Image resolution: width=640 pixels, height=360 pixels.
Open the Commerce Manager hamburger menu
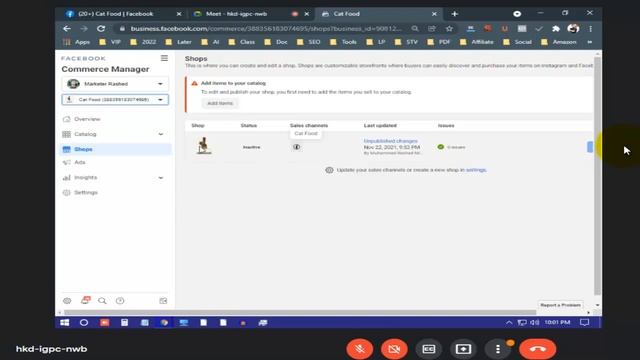point(164,58)
